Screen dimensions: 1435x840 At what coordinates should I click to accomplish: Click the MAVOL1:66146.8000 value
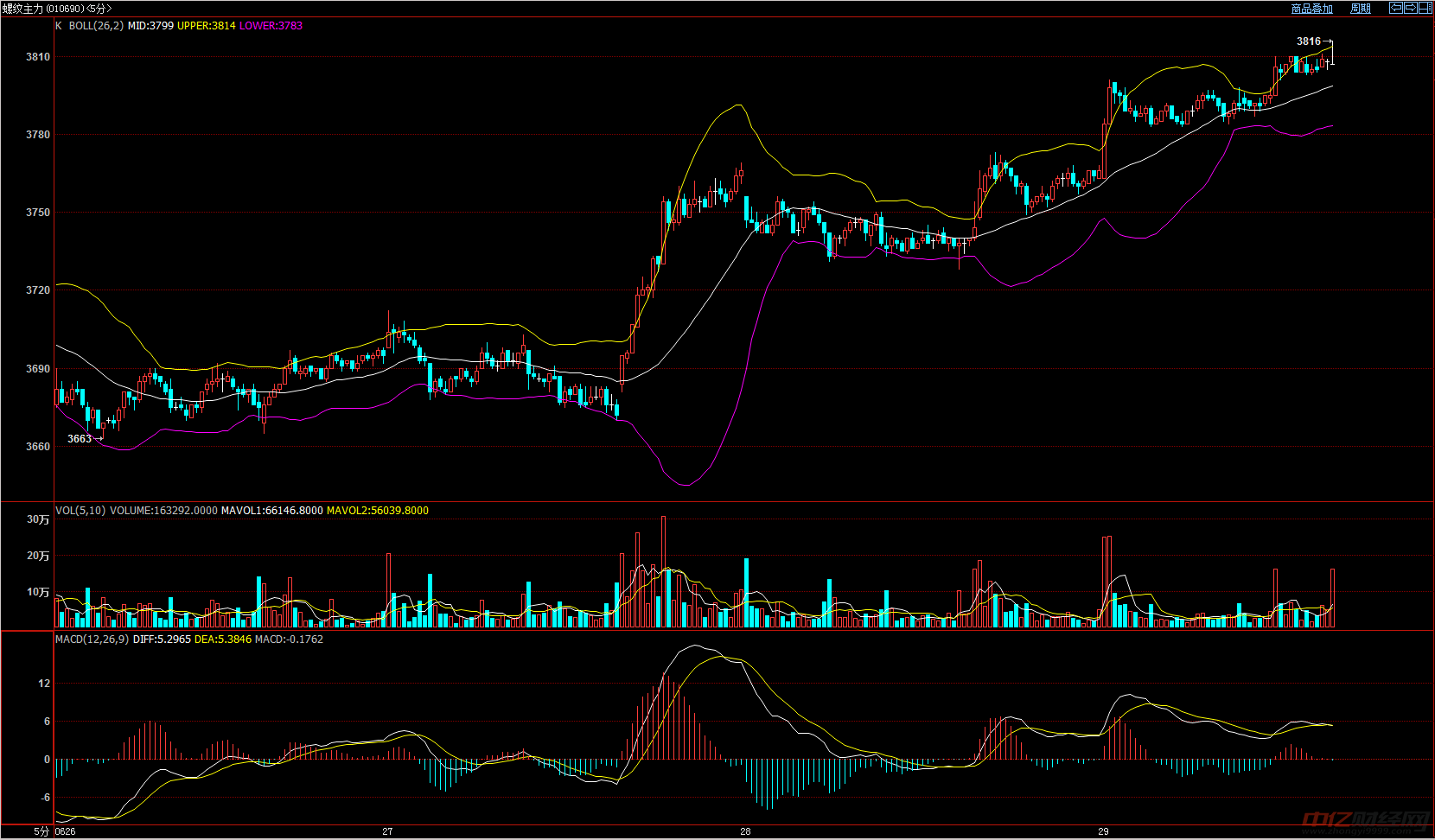[x=272, y=511]
